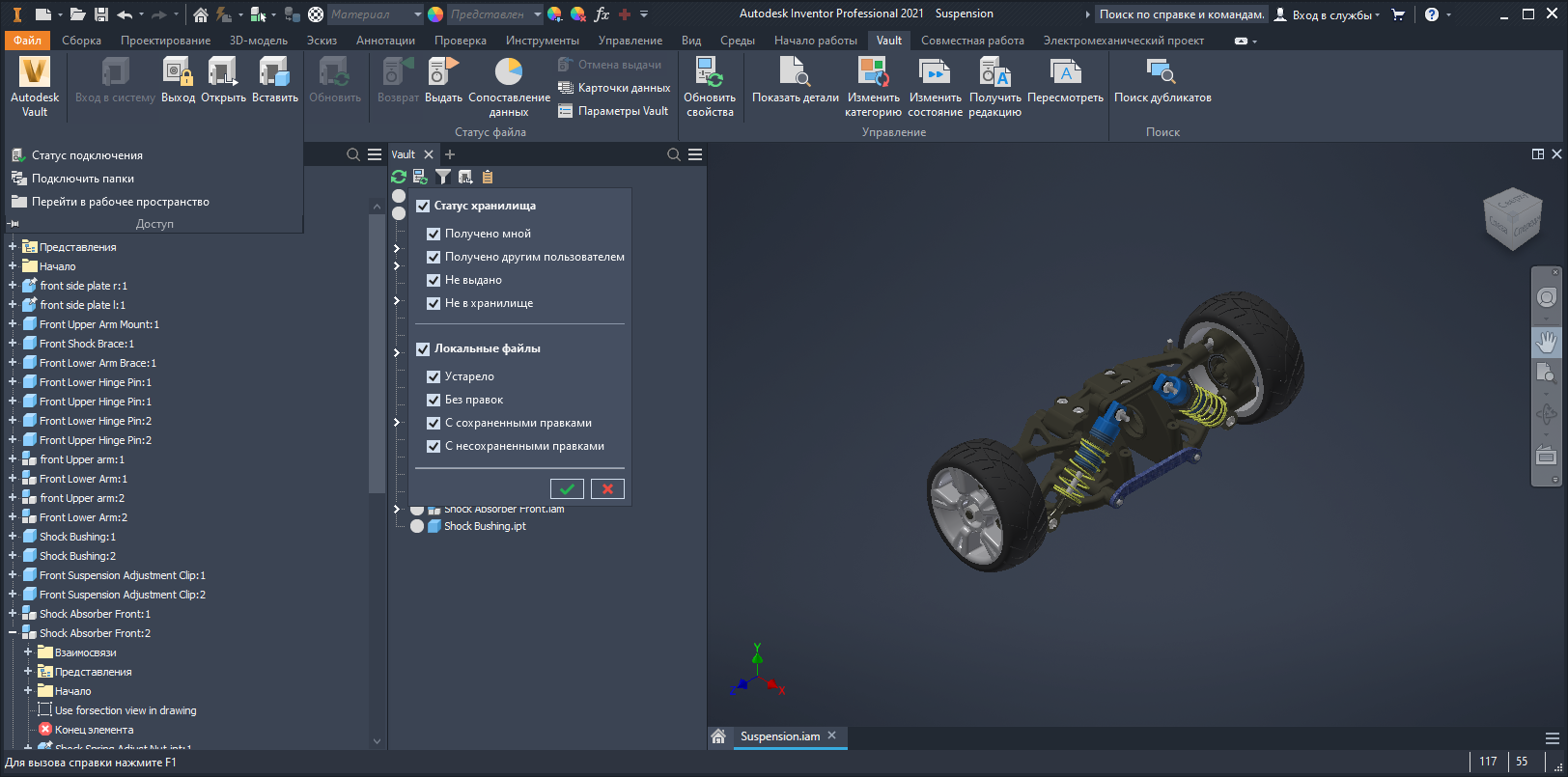Expand the Front Shock Brace:1 node
Viewport: 1568px width, 777px height.
pos(13,344)
